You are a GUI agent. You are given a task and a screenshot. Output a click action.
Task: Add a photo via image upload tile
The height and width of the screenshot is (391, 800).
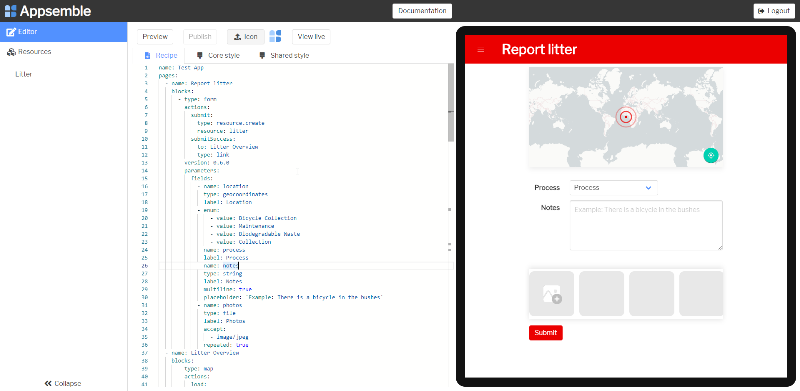coord(552,294)
